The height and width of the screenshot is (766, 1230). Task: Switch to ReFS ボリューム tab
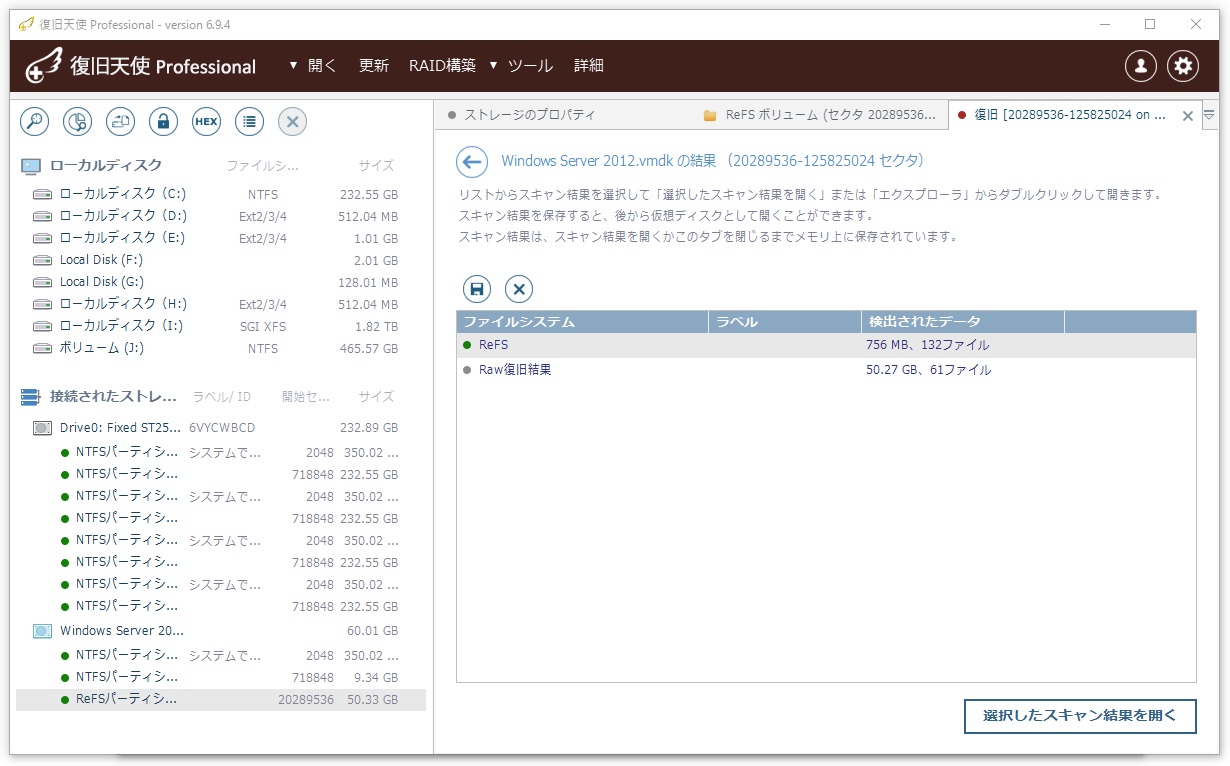820,115
